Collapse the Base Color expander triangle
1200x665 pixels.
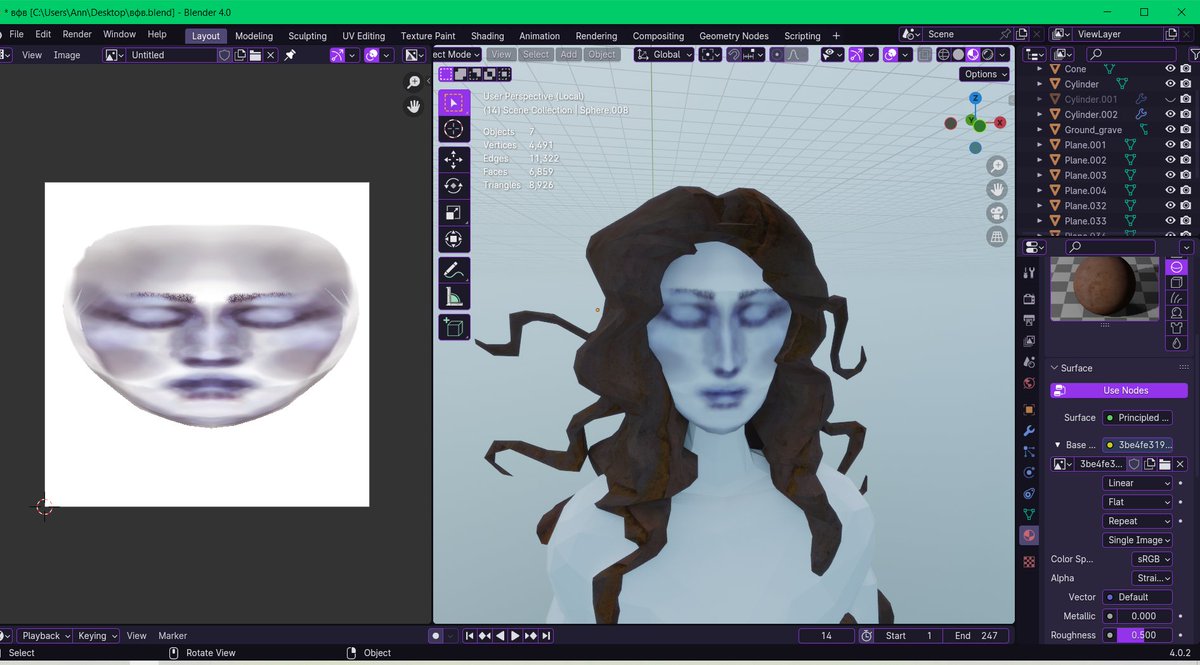coord(1058,445)
